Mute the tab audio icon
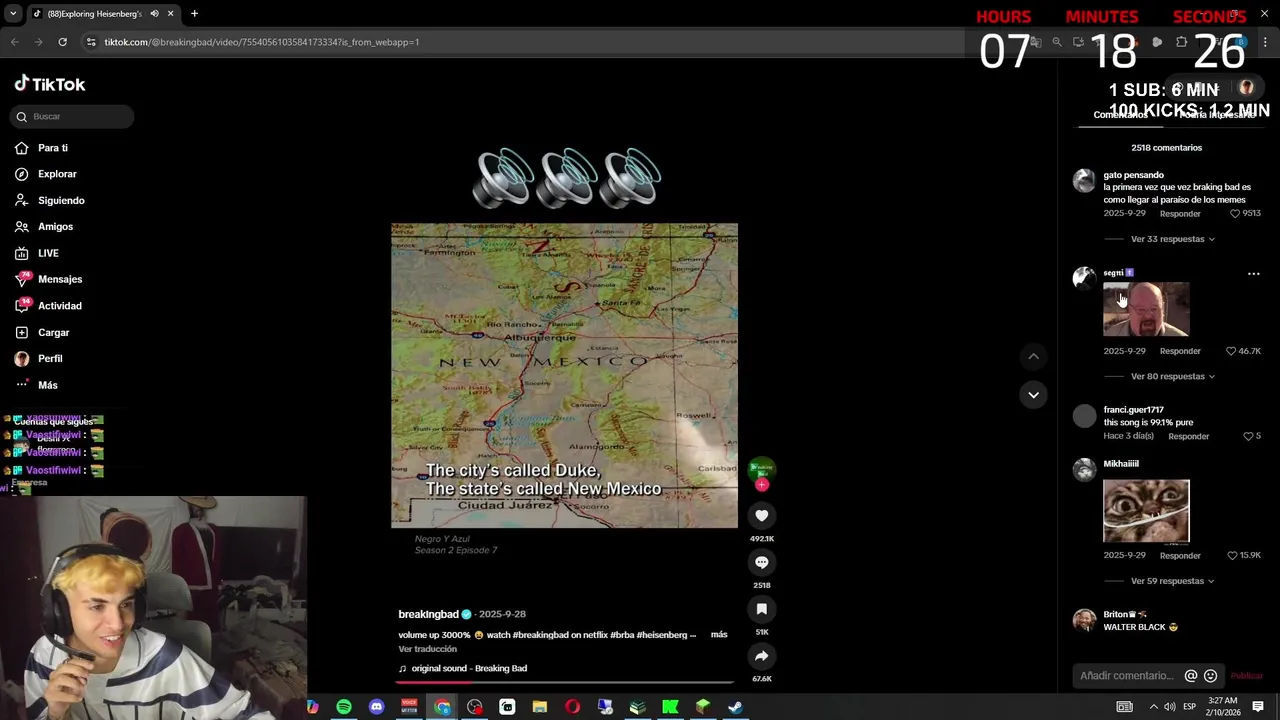The image size is (1280, 720). click(154, 14)
